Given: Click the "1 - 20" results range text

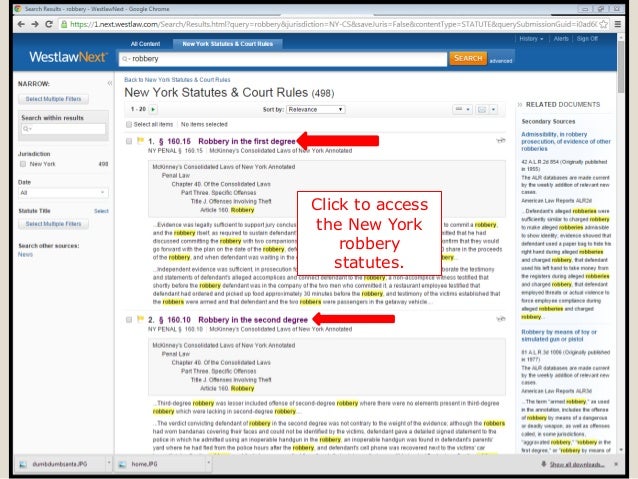Looking at the screenshot, I should click(138, 109).
